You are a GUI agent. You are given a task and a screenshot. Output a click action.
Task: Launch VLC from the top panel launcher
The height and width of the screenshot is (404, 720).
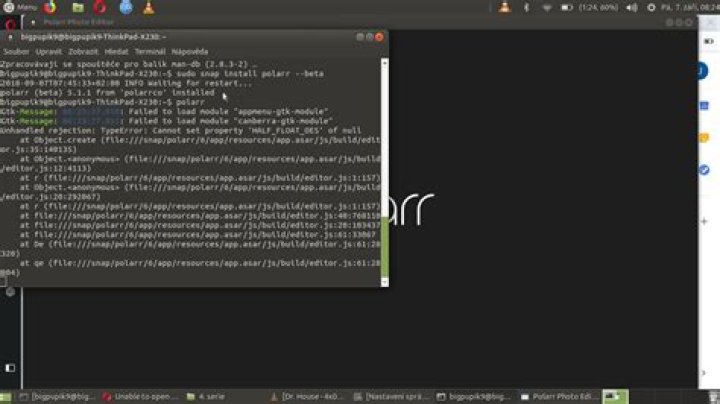coord(148,7)
